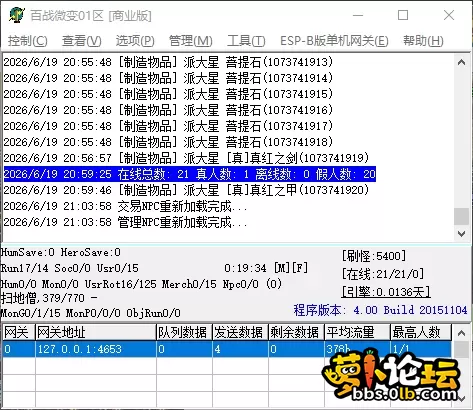Open the 选项(P) menu

pos(135,41)
